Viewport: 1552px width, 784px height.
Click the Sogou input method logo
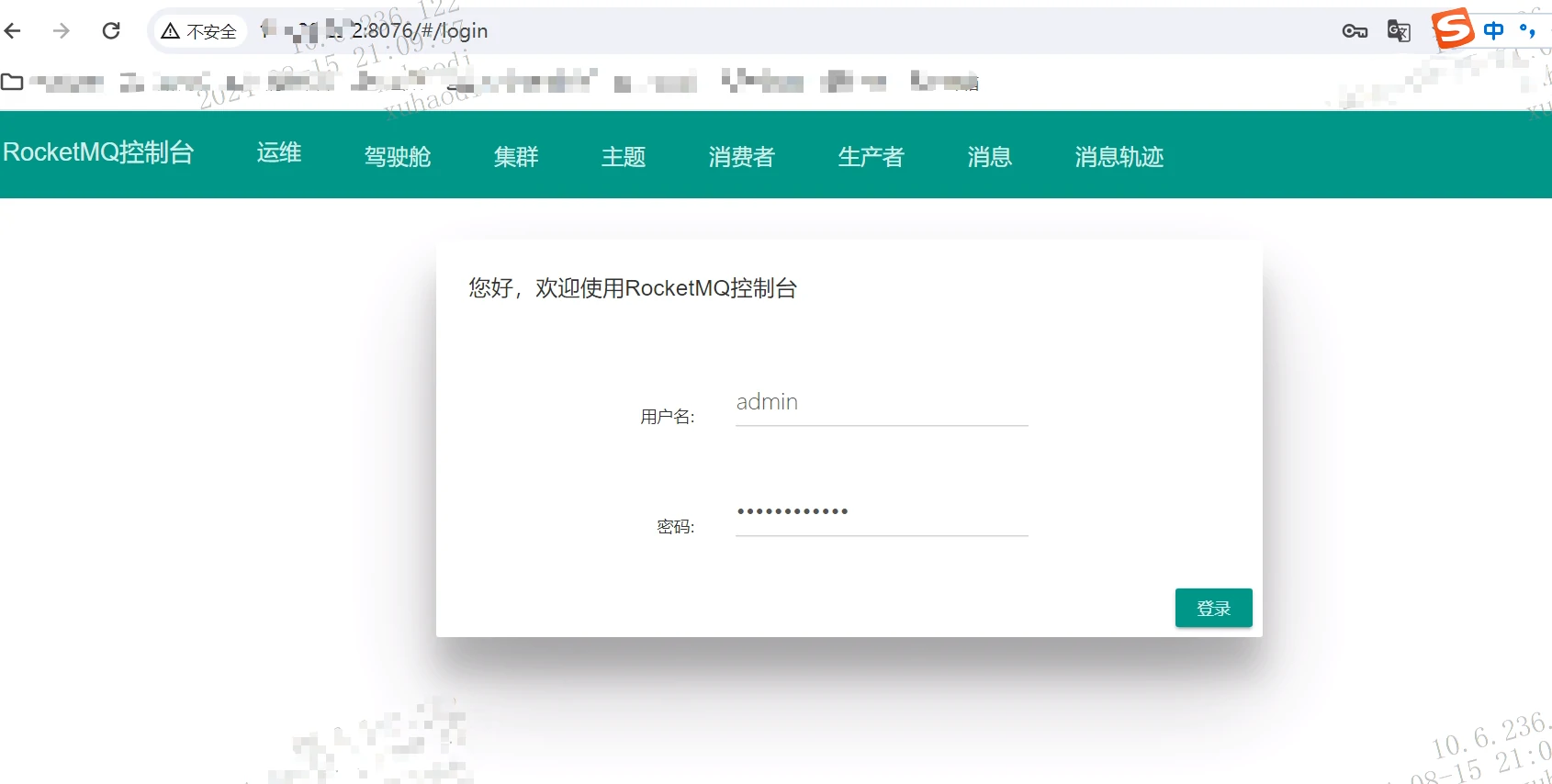[x=1453, y=29]
